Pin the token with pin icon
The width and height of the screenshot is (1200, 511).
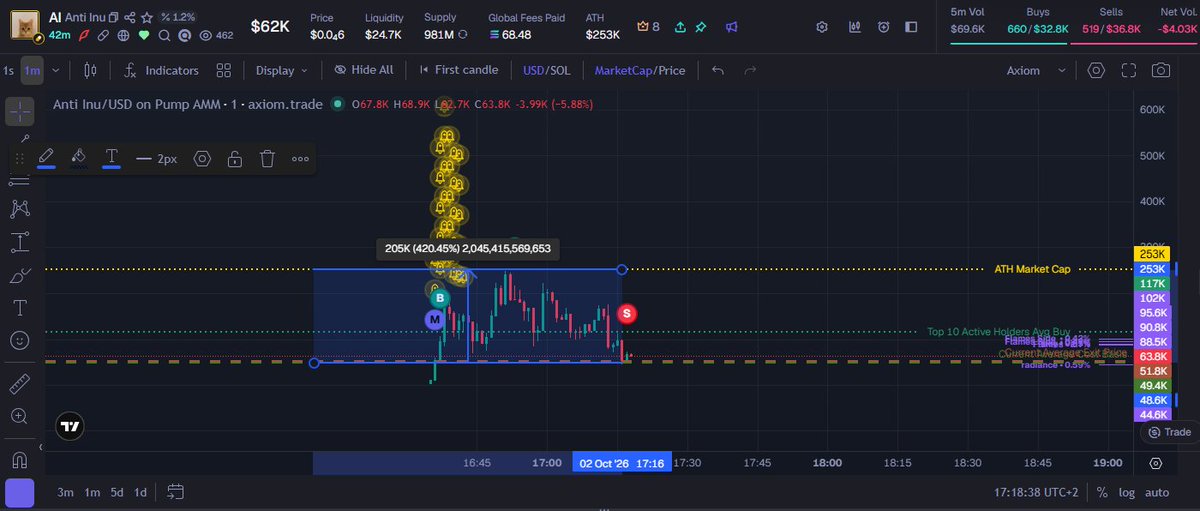(x=703, y=27)
